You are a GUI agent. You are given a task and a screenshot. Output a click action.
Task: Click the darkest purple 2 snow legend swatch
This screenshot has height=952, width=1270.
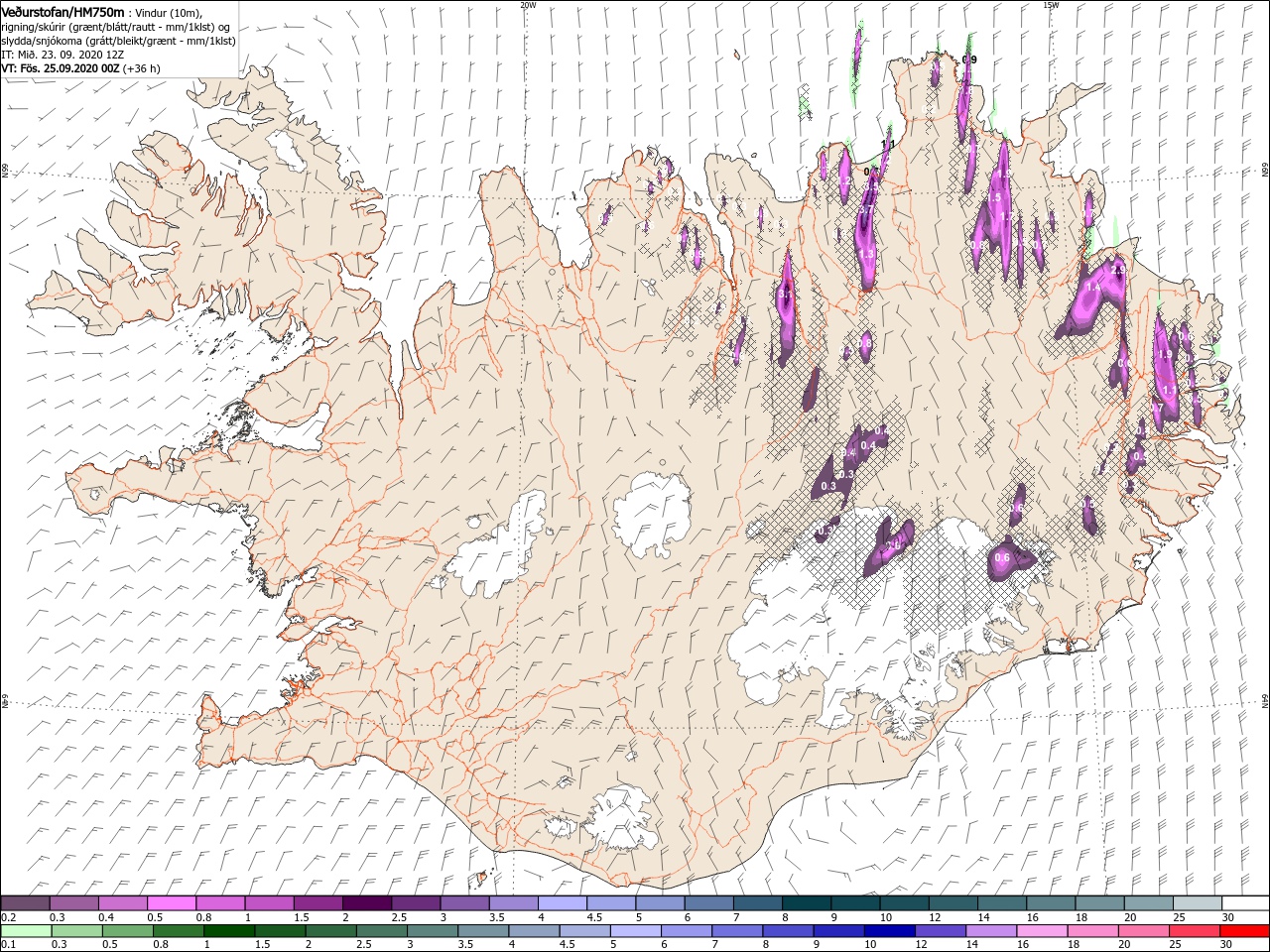pyautogui.click(x=366, y=903)
